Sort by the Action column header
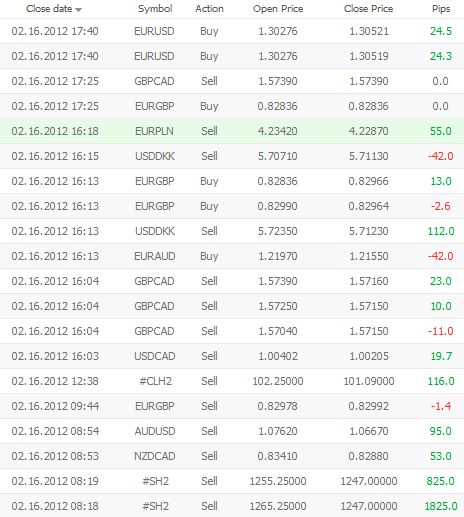This screenshot has height=517, width=464. click(209, 9)
